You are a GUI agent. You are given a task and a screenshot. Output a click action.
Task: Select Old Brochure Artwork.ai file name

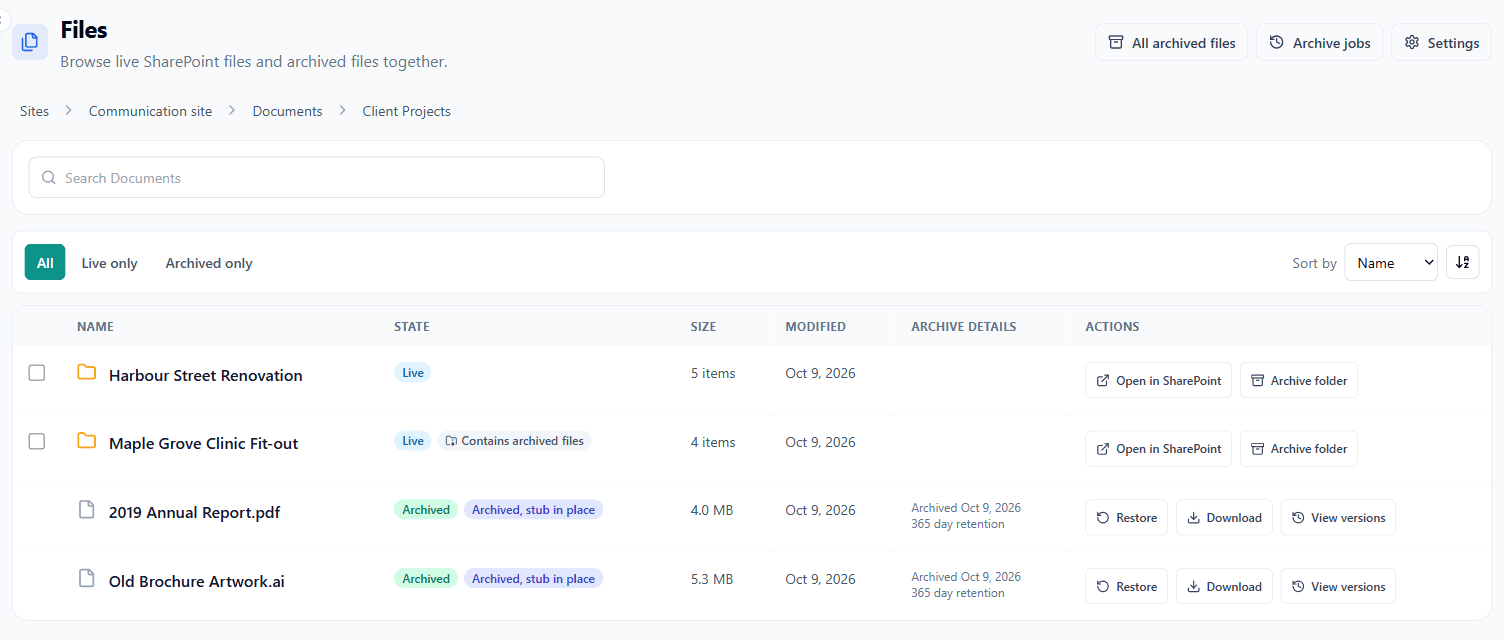coord(196,582)
